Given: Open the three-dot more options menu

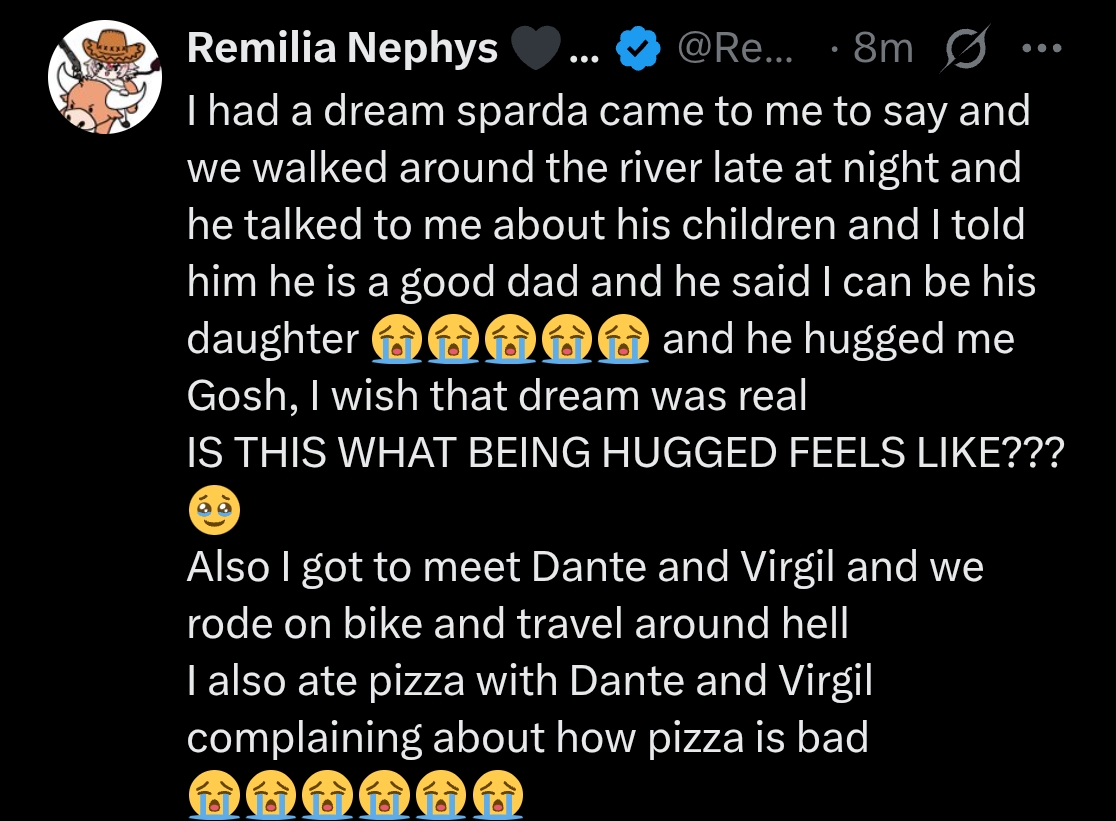Looking at the screenshot, I should (1041, 48).
